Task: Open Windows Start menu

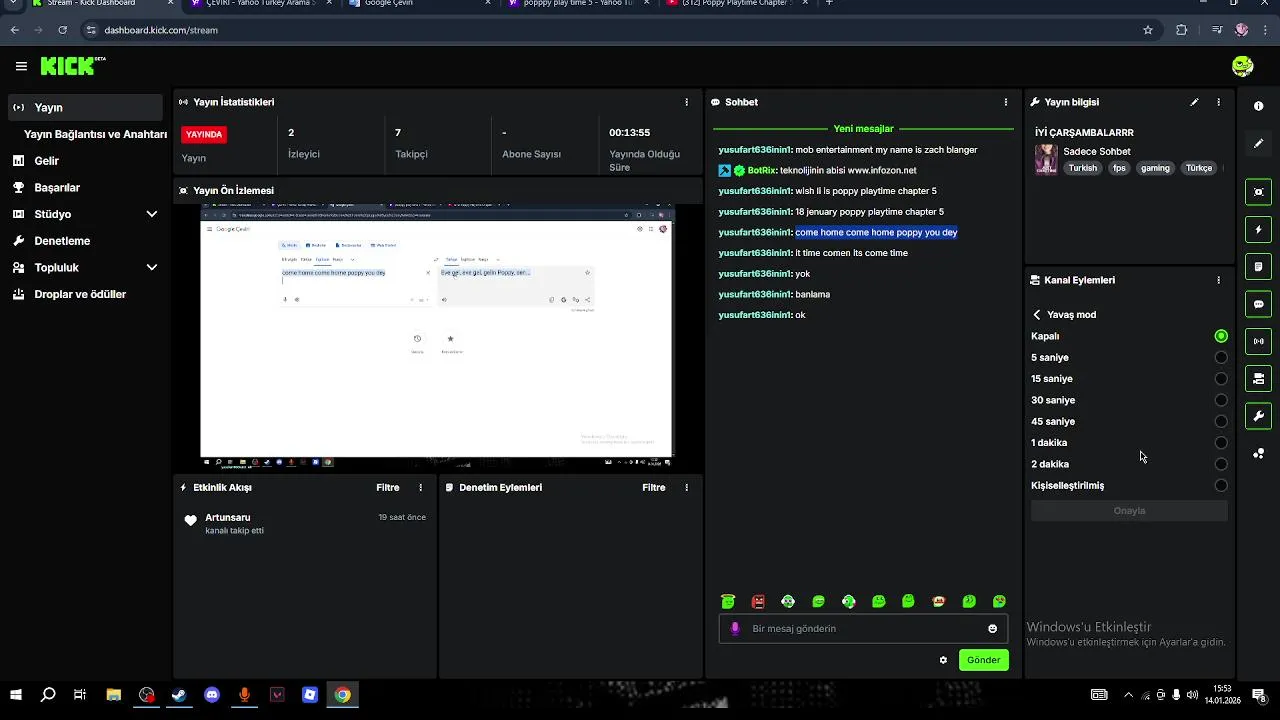Action: click(15, 695)
